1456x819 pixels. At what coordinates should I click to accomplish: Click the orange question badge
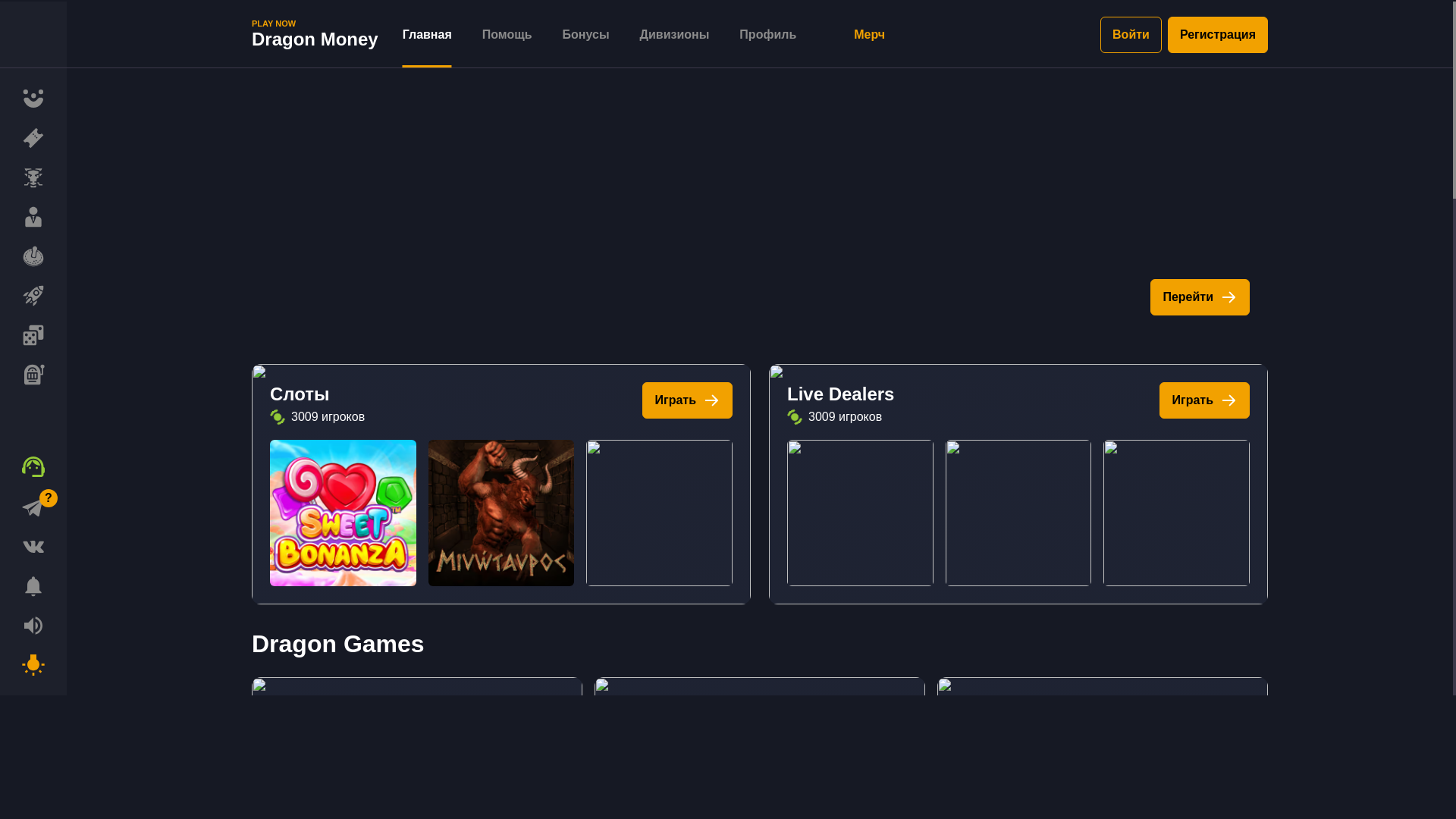click(x=49, y=498)
